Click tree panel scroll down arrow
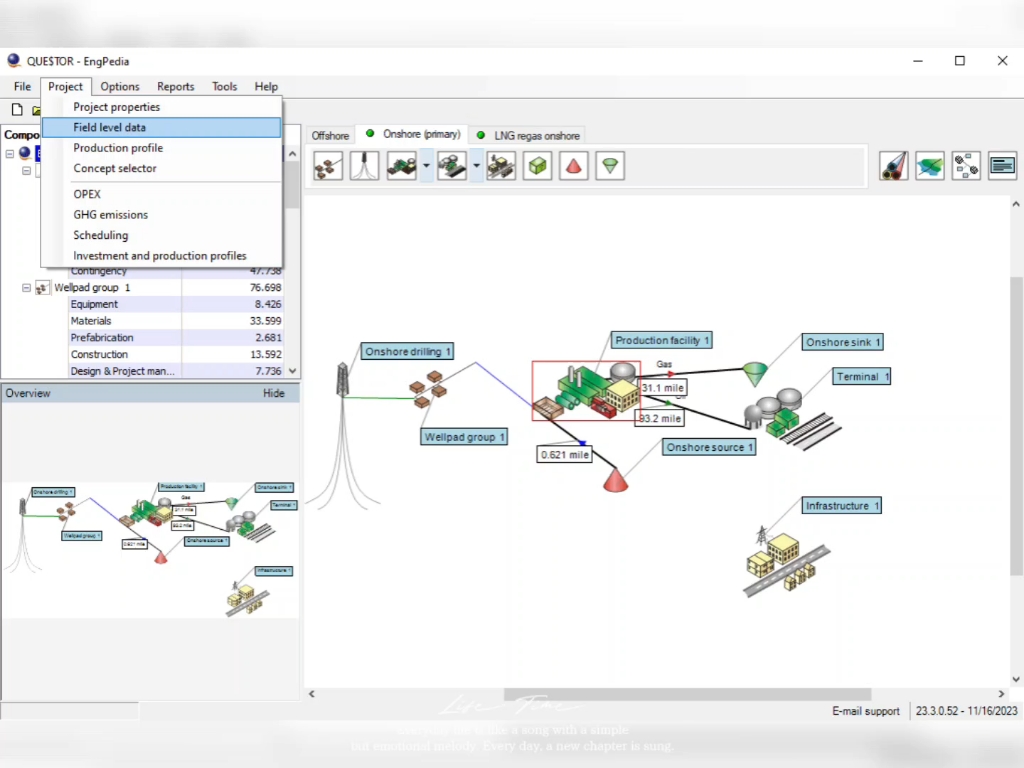The image size is (1024, 768). (293, 371)
